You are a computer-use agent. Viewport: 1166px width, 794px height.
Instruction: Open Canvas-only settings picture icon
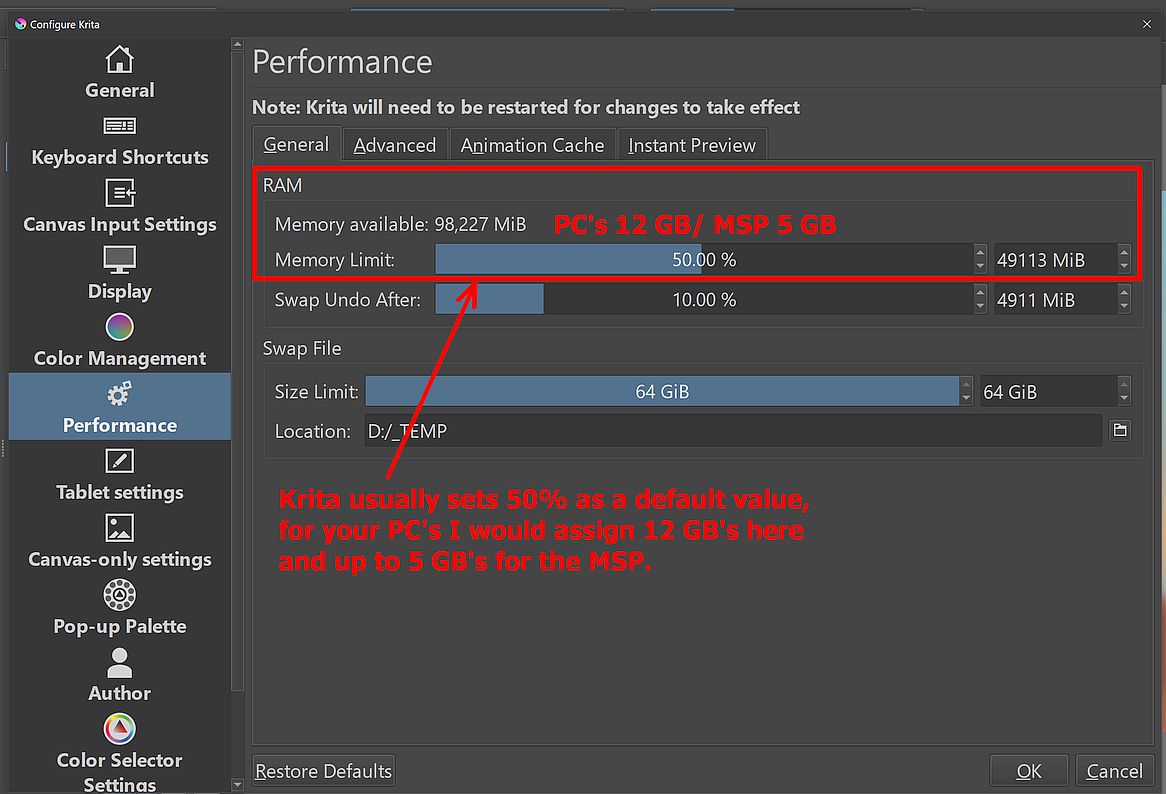click(x=119, y=528)
